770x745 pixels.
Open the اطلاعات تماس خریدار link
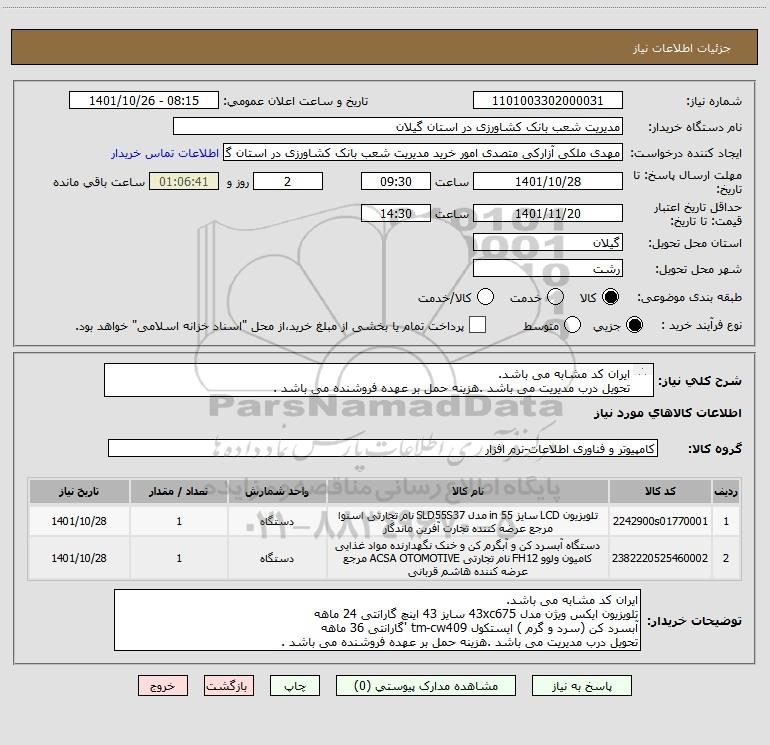(x=165, y=153)
